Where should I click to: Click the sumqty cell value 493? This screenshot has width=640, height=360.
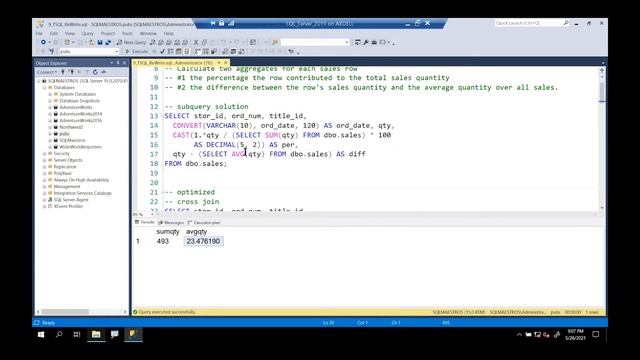click(162, 241)
